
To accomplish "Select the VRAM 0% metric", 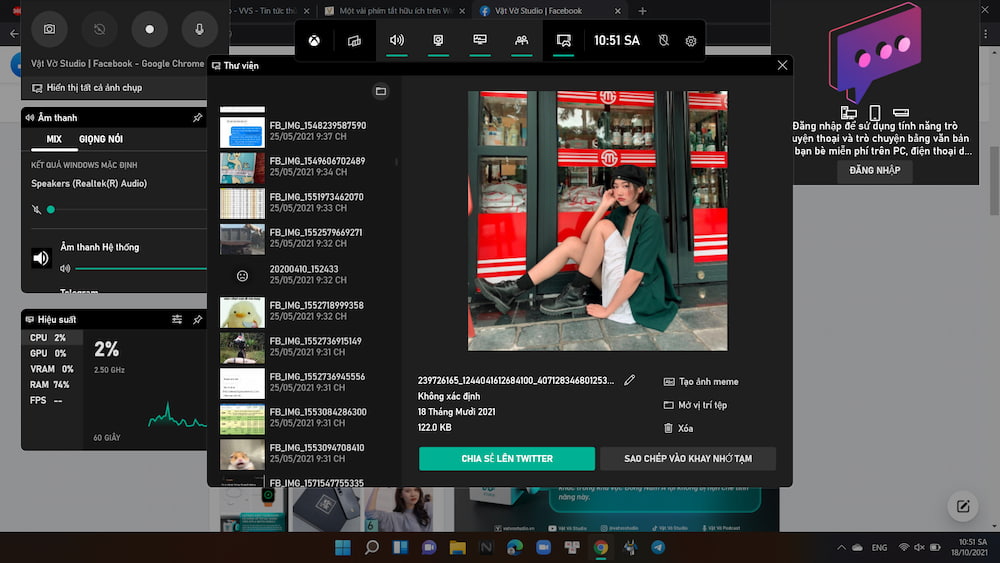I will (53, 369).
